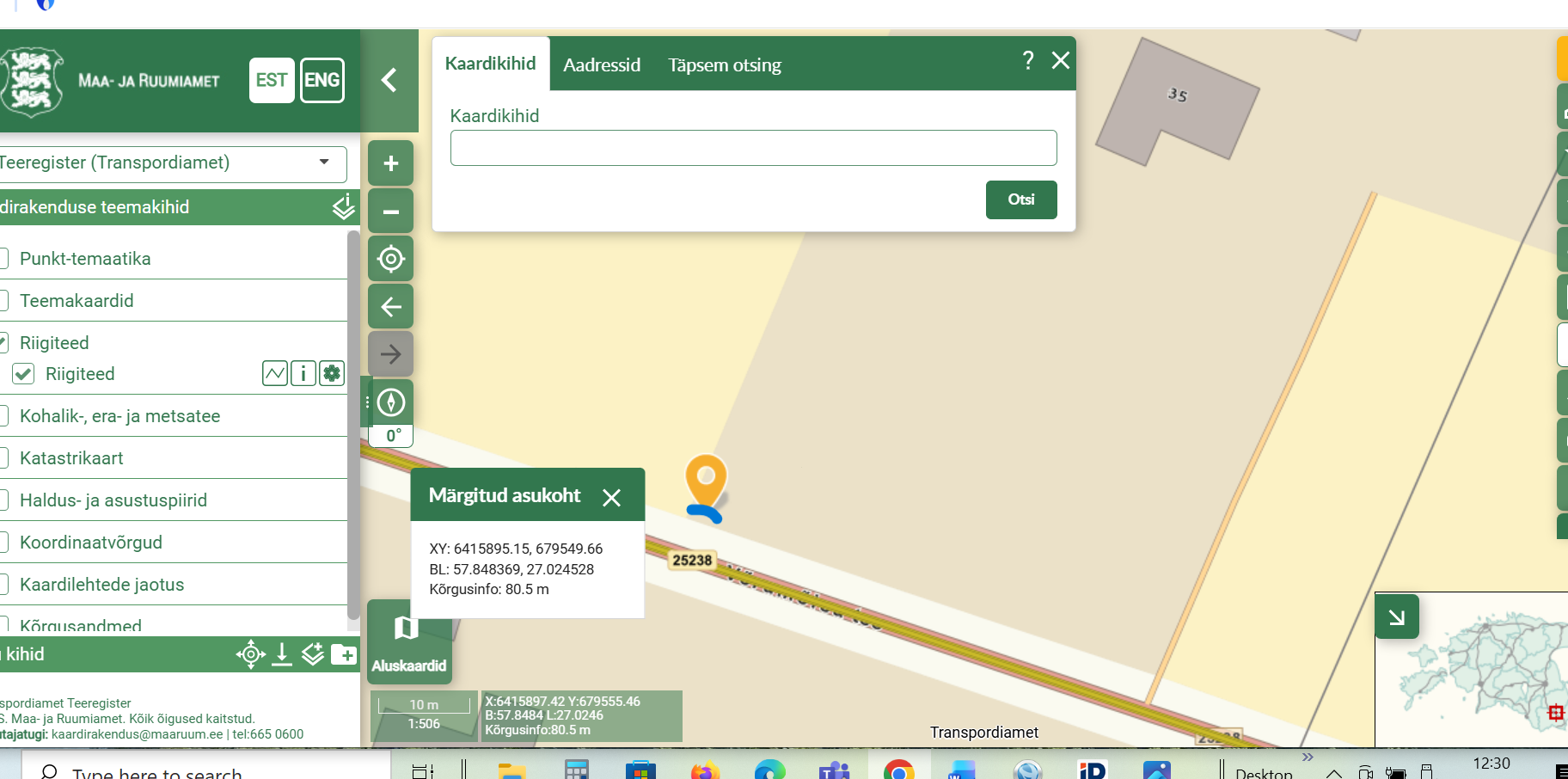This screenshot has height=779, width=1568.
Task: Toggle the Koordinaatvõrgud layer checkbox
Action: [x=3, y=543]
